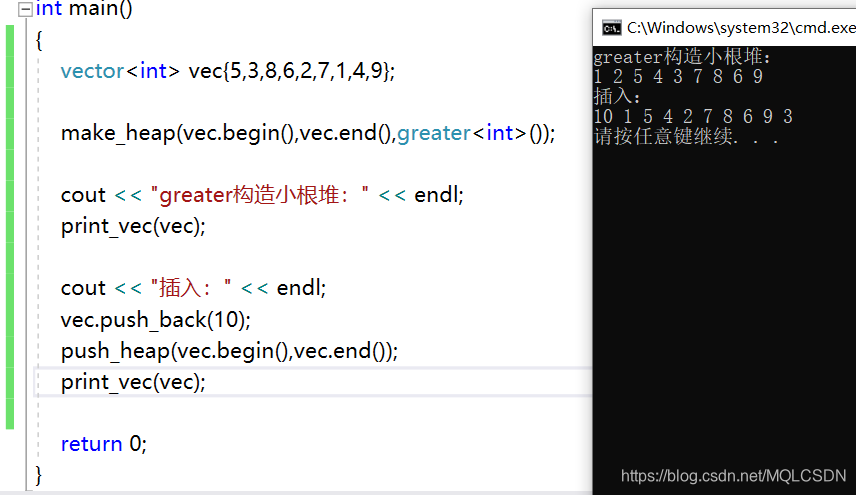856x495 pixels.
Task: Click the cout '插入：' line
Action: [x=193, y=288]
